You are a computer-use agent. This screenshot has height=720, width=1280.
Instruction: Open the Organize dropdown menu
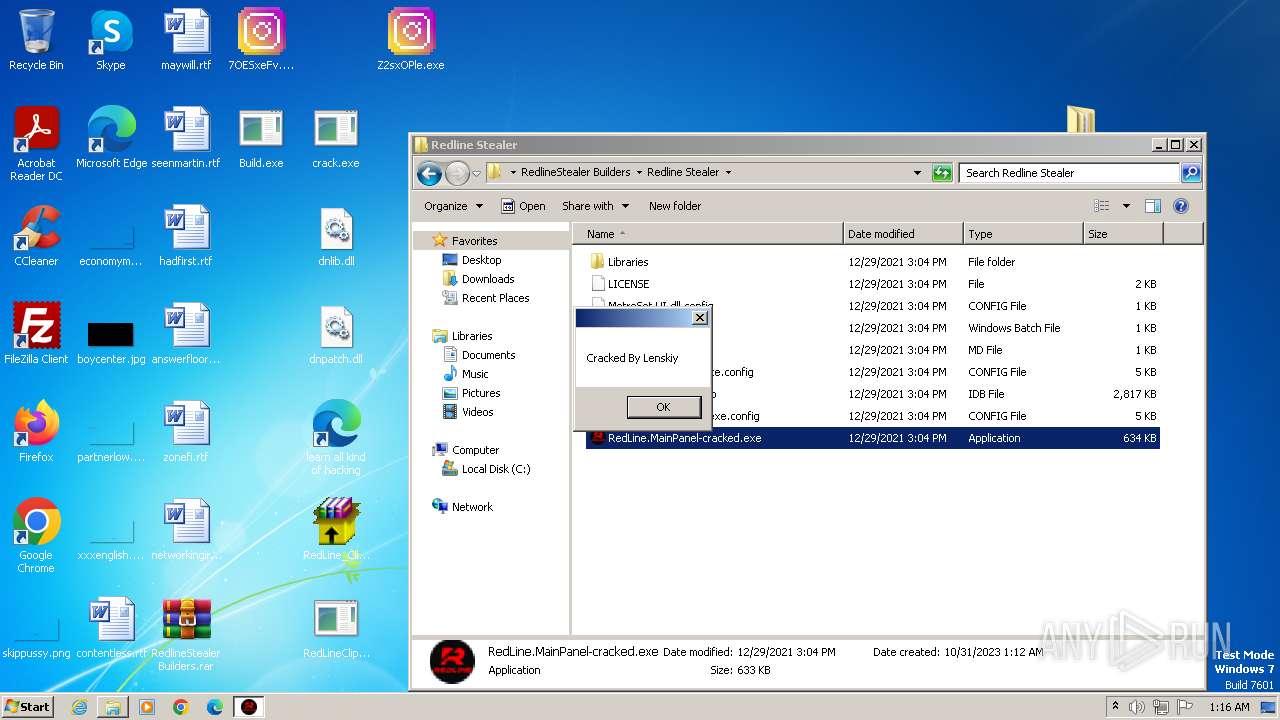[x=453, y=206]
